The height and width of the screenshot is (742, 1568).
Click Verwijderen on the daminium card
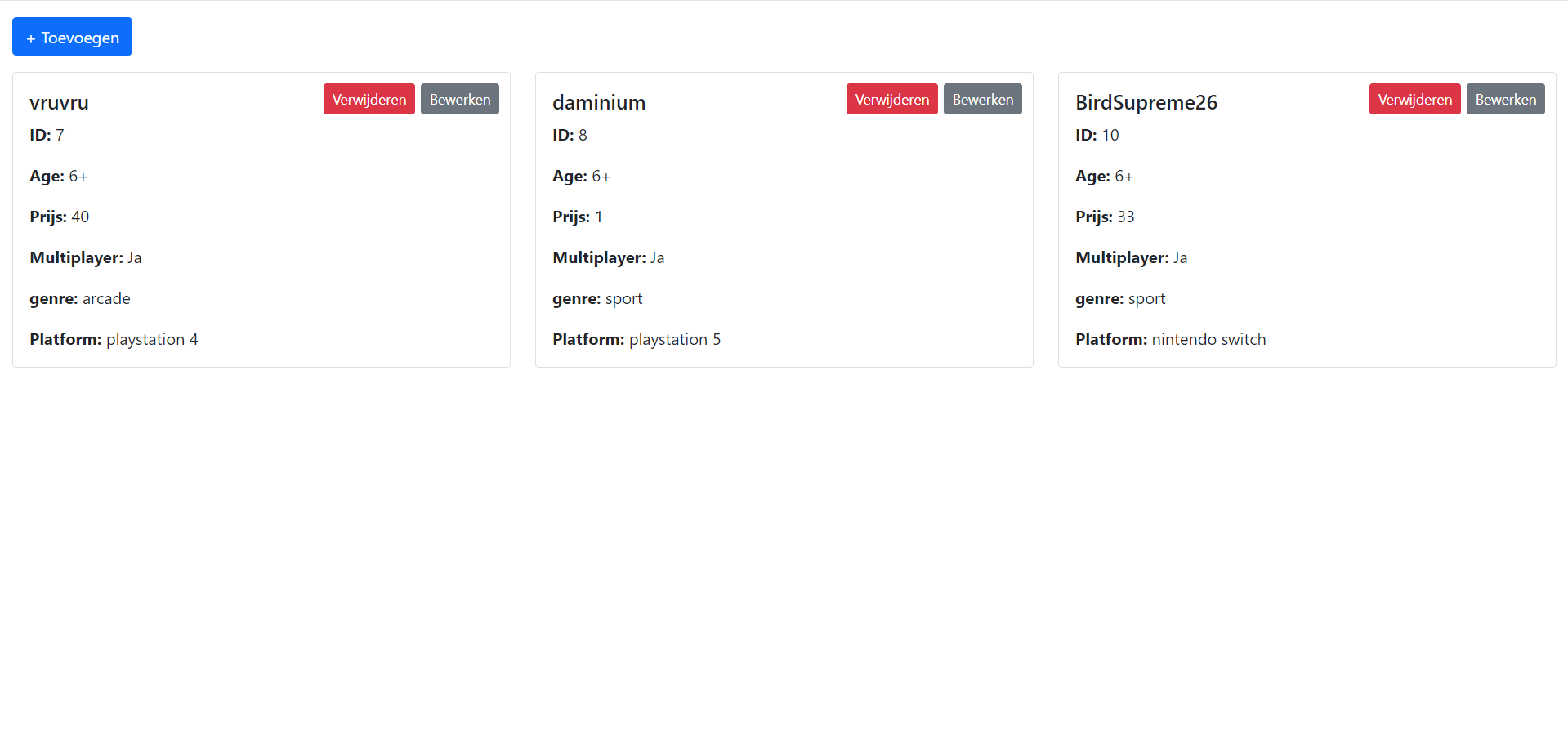click(891, 98)
